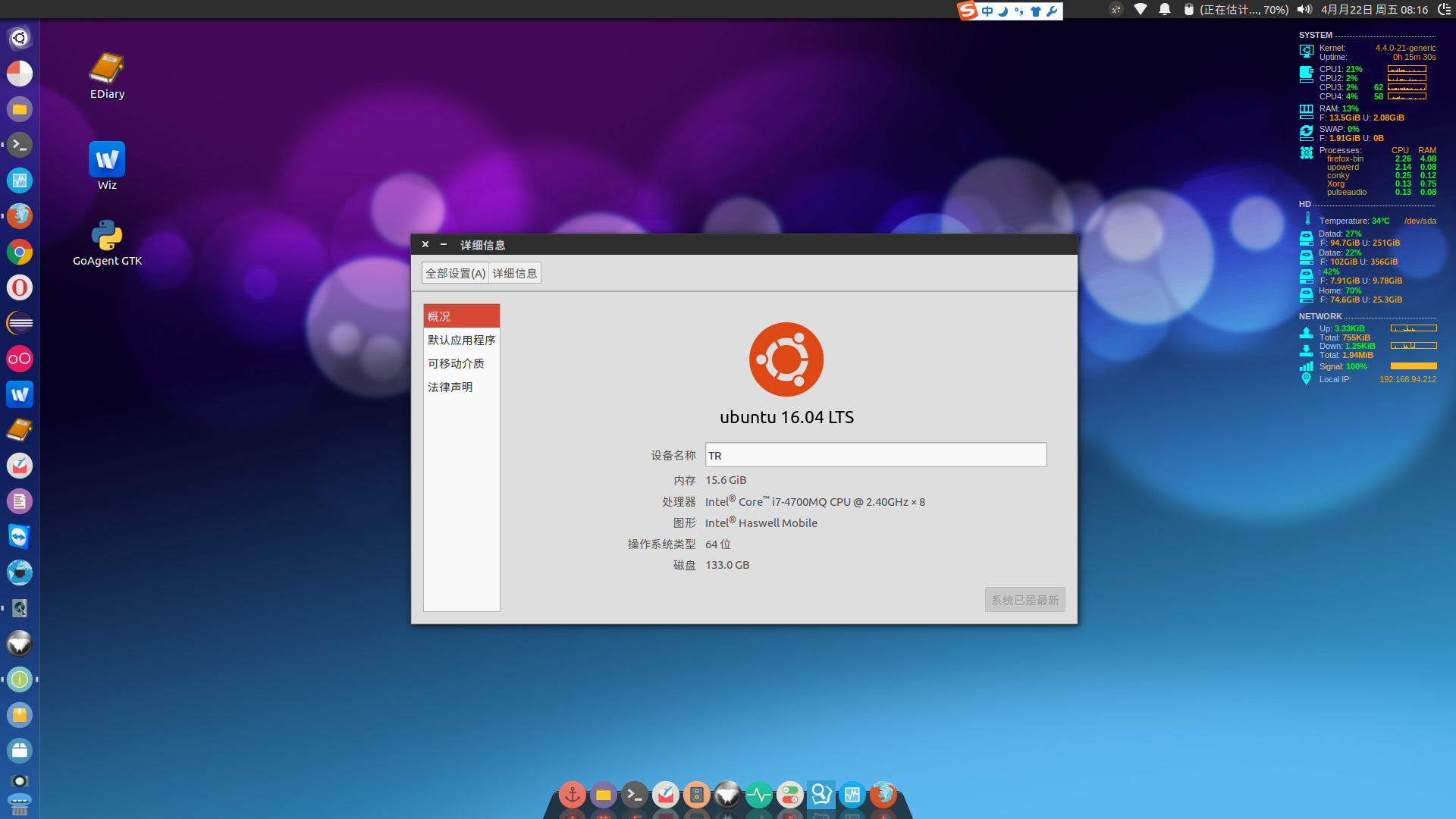Open the toggle-switch tweak tool dock icon

point(790,795)
